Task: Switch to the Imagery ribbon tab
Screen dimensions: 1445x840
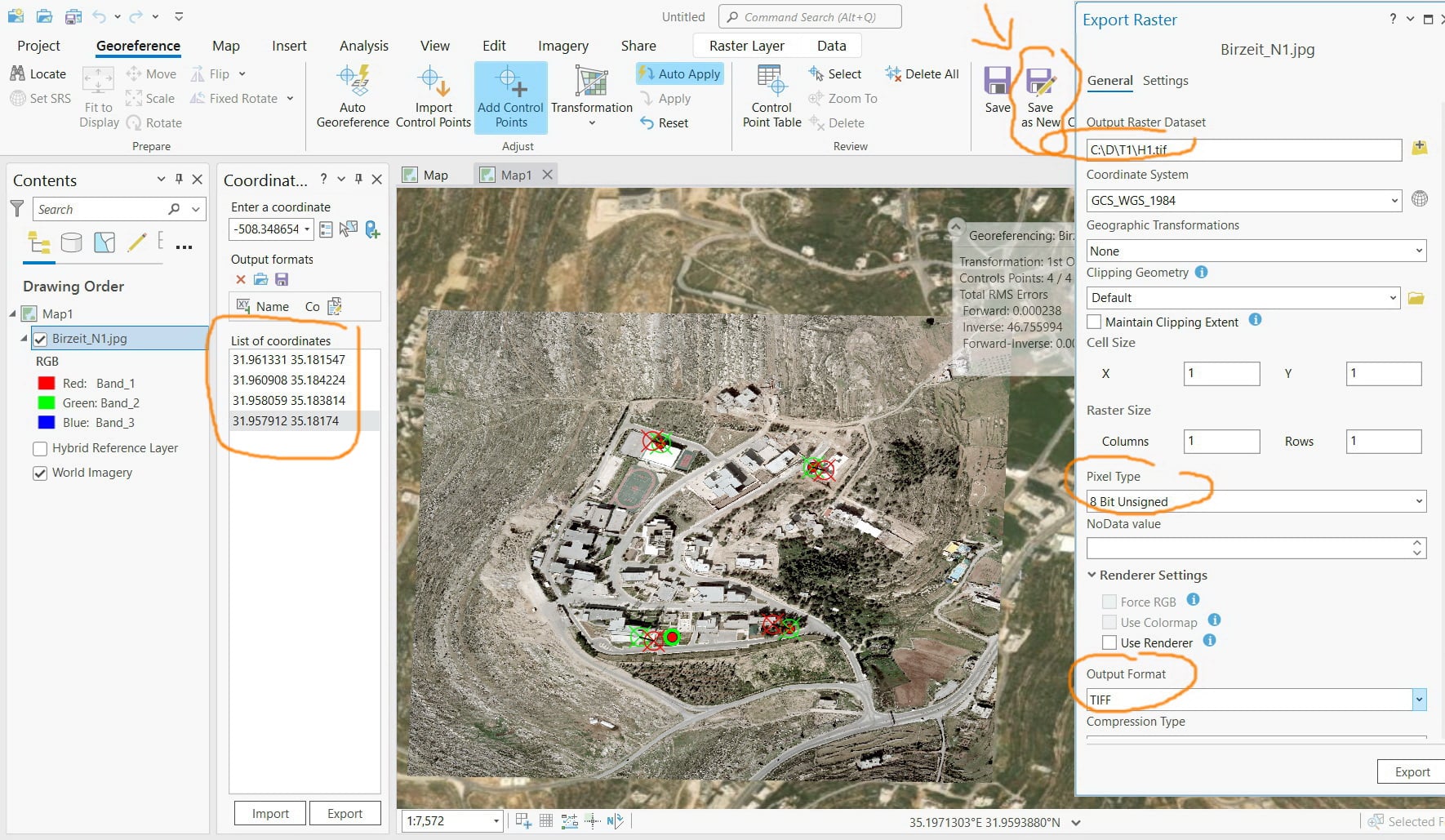Action: 562,46
